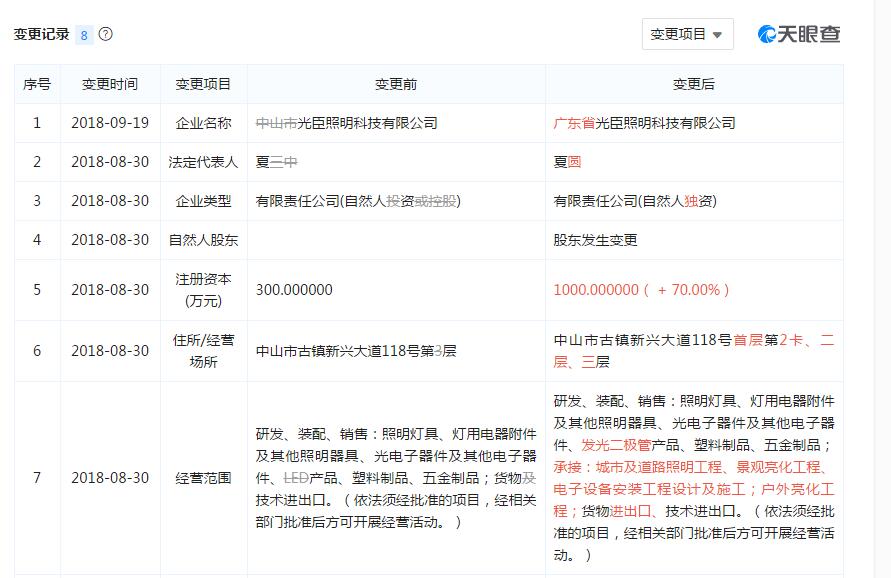Viewport: 891px width, 578px height.
Task: Click the new legal representative 夏圆
Action: [x=567, y=162]
